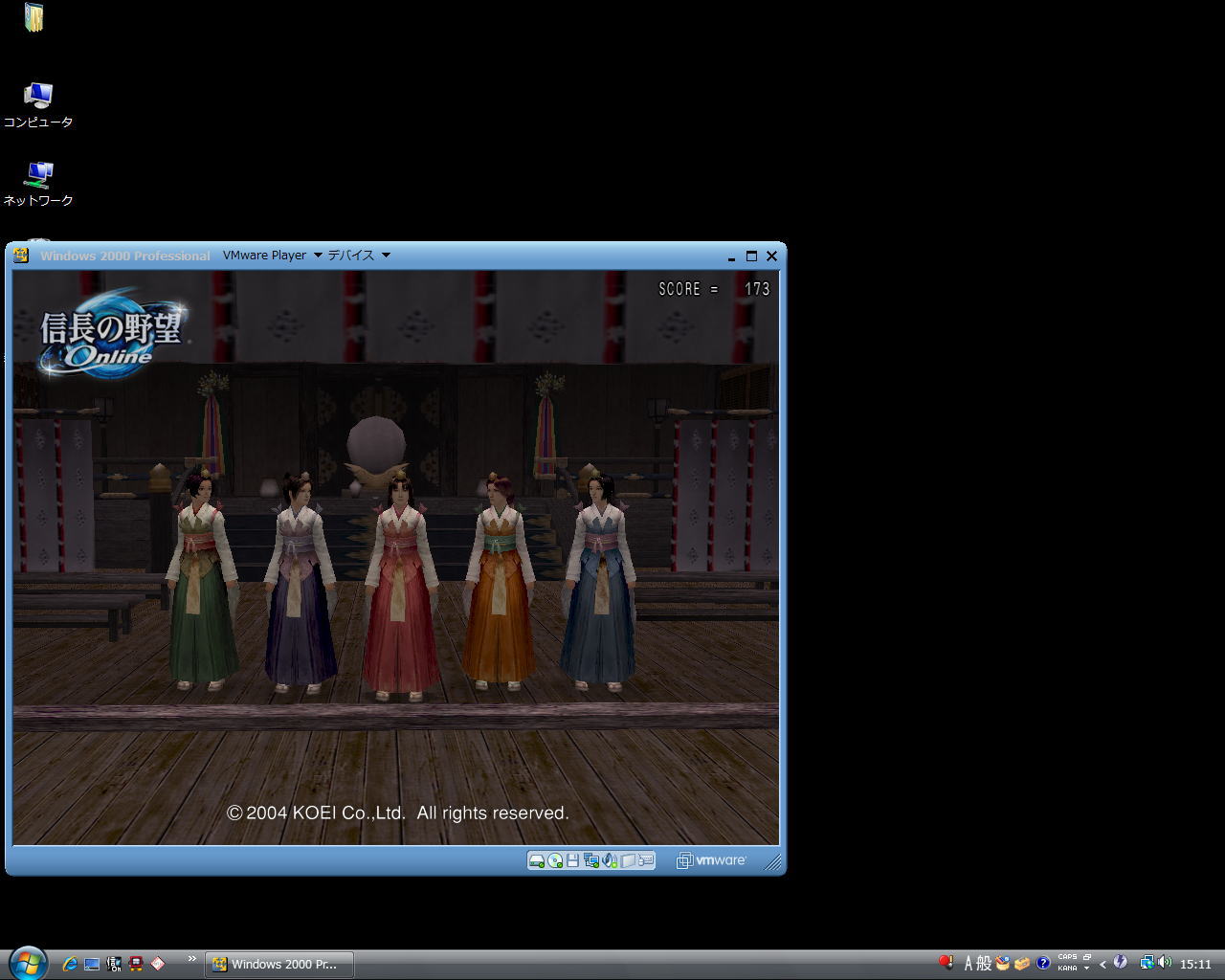The width and height of the screenshot is (1225, 980).
Task: Click the Show Desktop quick launch icon
Action: (x=92, y=964)
